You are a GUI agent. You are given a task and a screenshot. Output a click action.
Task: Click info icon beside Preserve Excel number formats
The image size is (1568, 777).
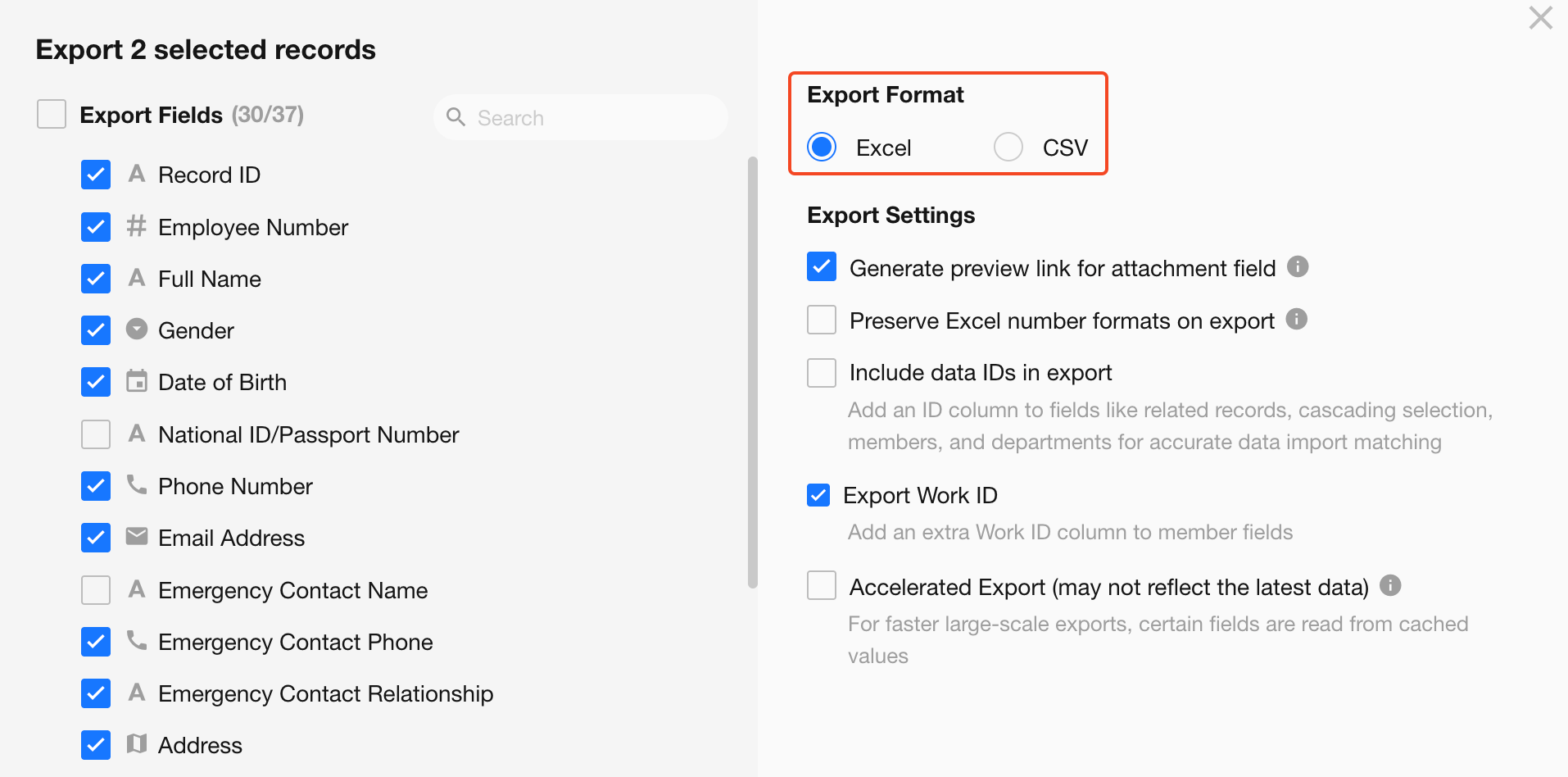pyautogui.click(x=1296, y=319)
